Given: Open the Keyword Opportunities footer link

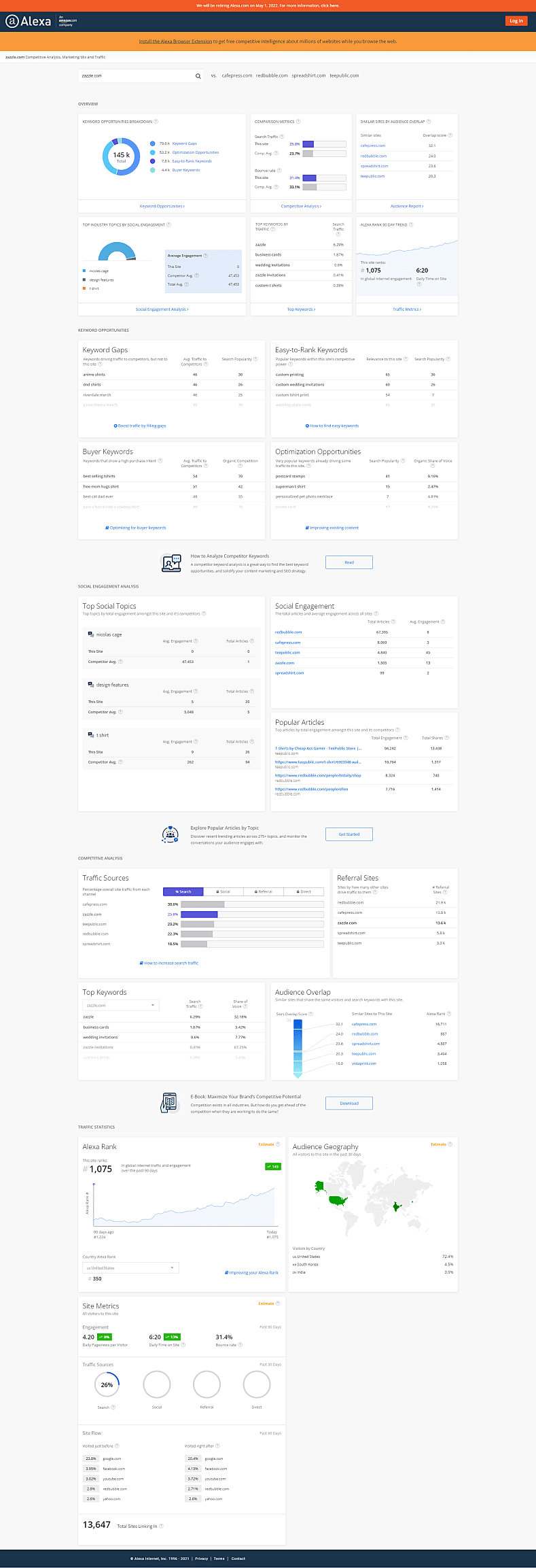Looking at the screenshot, I should click(x=162, y=206).
